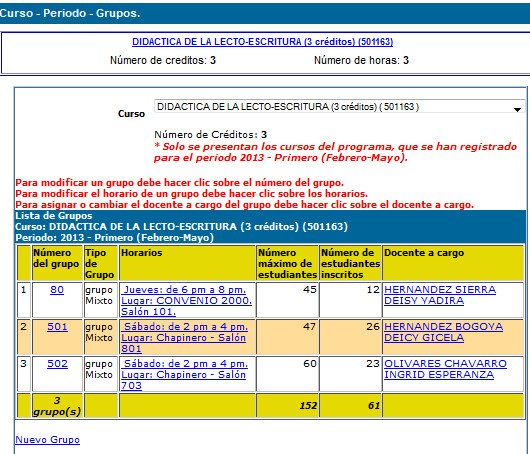Image resolution: width=530 pixels, height=454 pixels.
Task: Edit group 501 Sábado 2 pm schedule
Action: pos(186,327)
